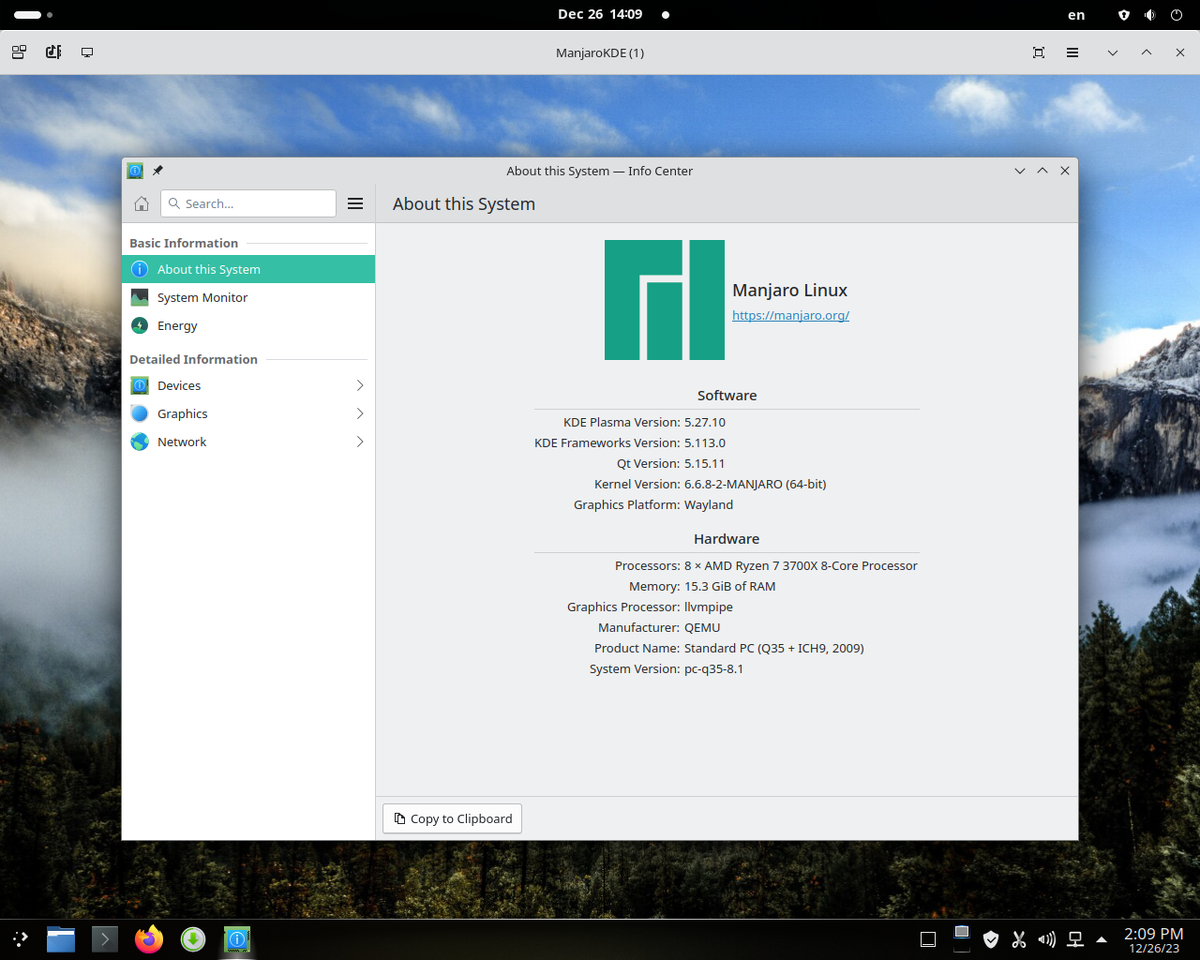Click the display icon in the VM toolbar

[87, 52]
